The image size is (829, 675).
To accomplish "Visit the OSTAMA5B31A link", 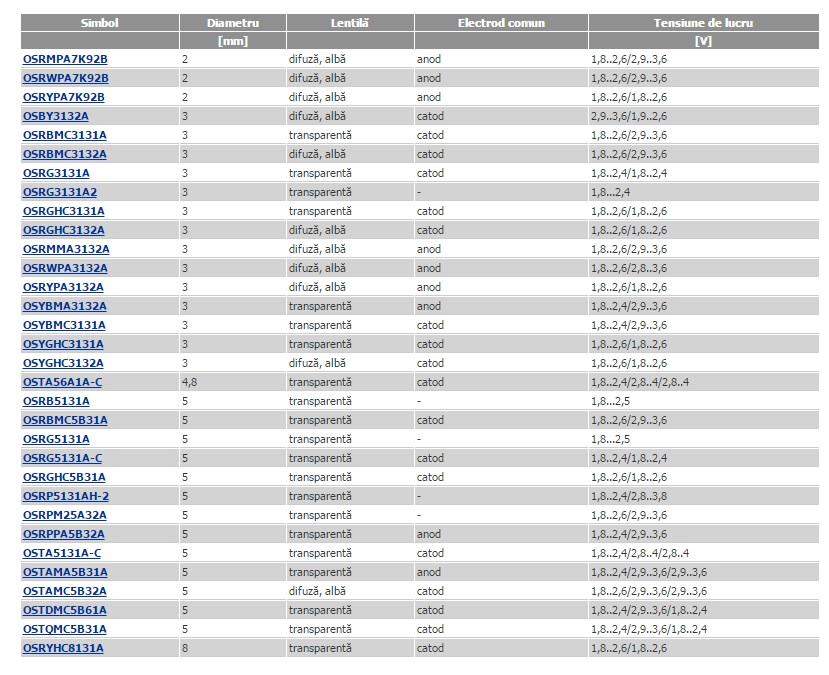I will click(x=65, y=572).
